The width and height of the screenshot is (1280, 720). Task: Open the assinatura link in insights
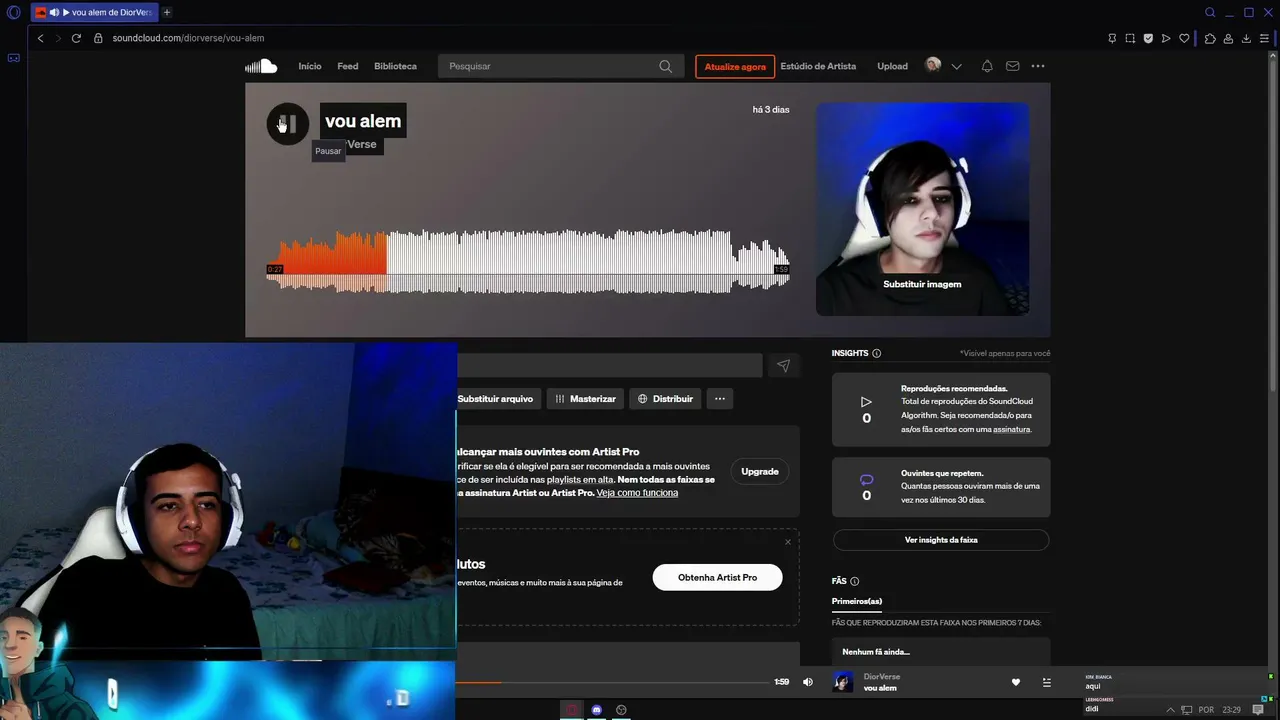1011,429
